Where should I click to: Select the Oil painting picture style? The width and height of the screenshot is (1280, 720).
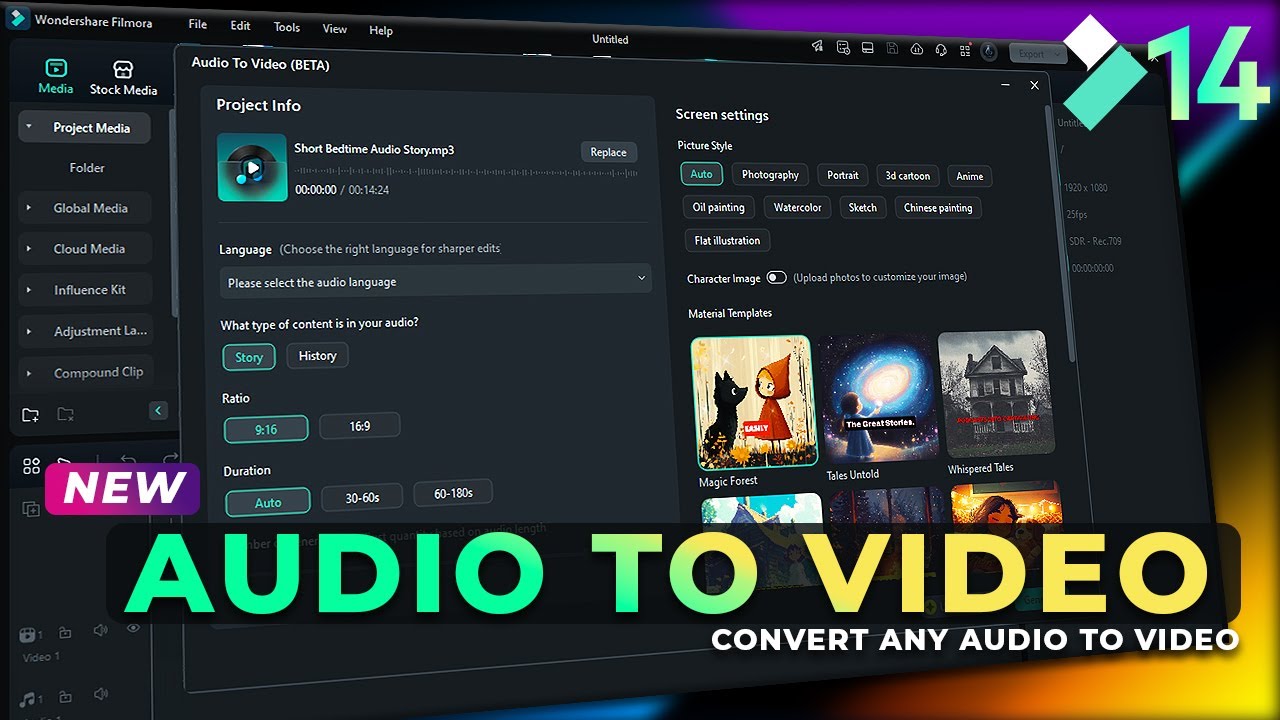point(719,207)
